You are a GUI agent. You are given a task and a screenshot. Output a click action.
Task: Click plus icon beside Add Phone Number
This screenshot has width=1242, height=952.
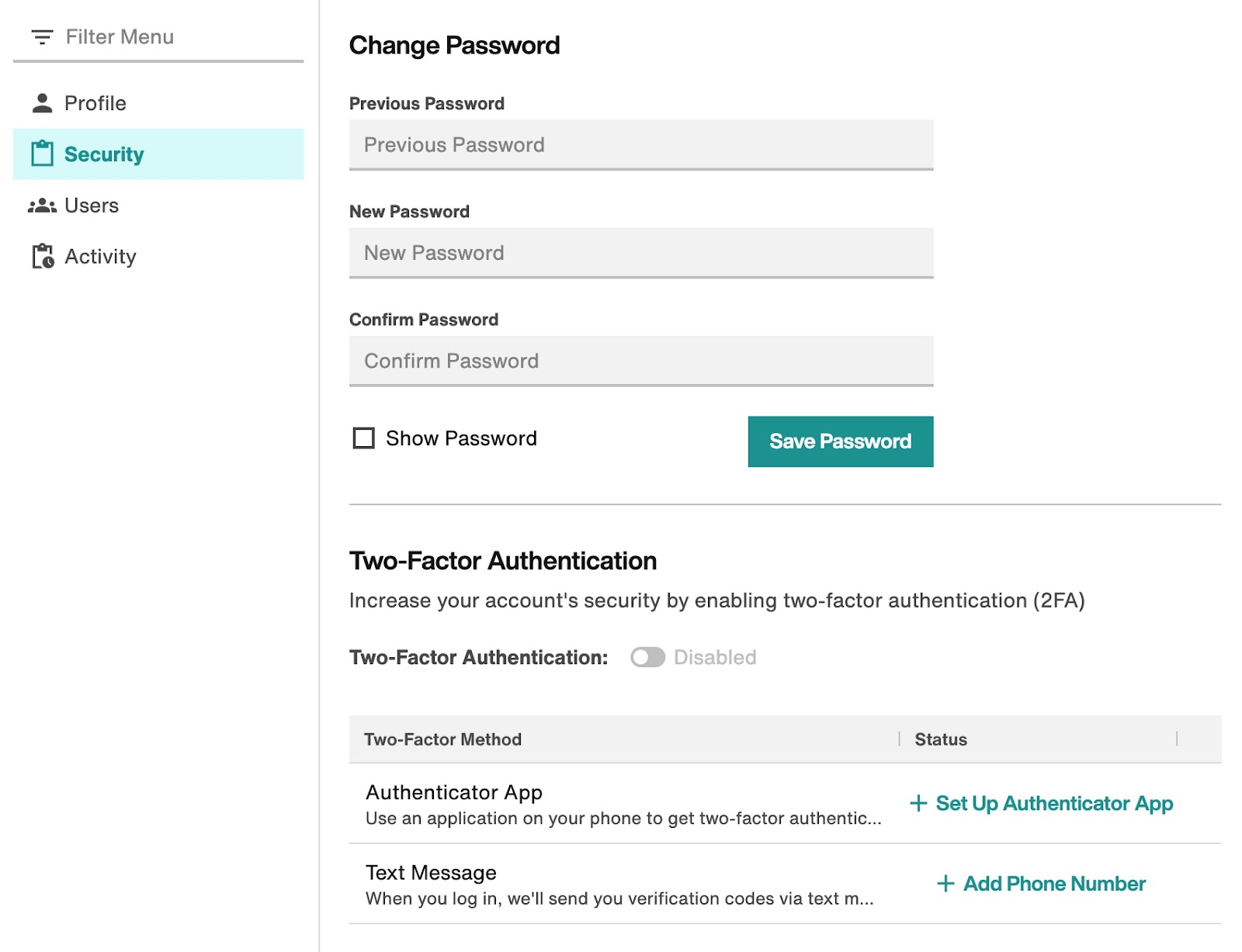coord(945,884)
